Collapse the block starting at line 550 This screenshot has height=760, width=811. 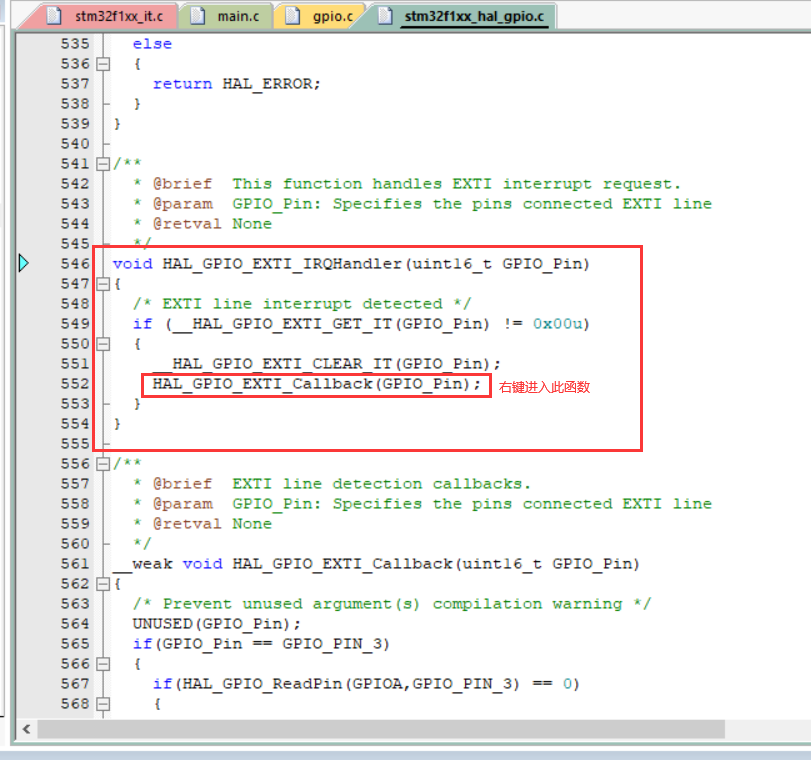point(105,343)
